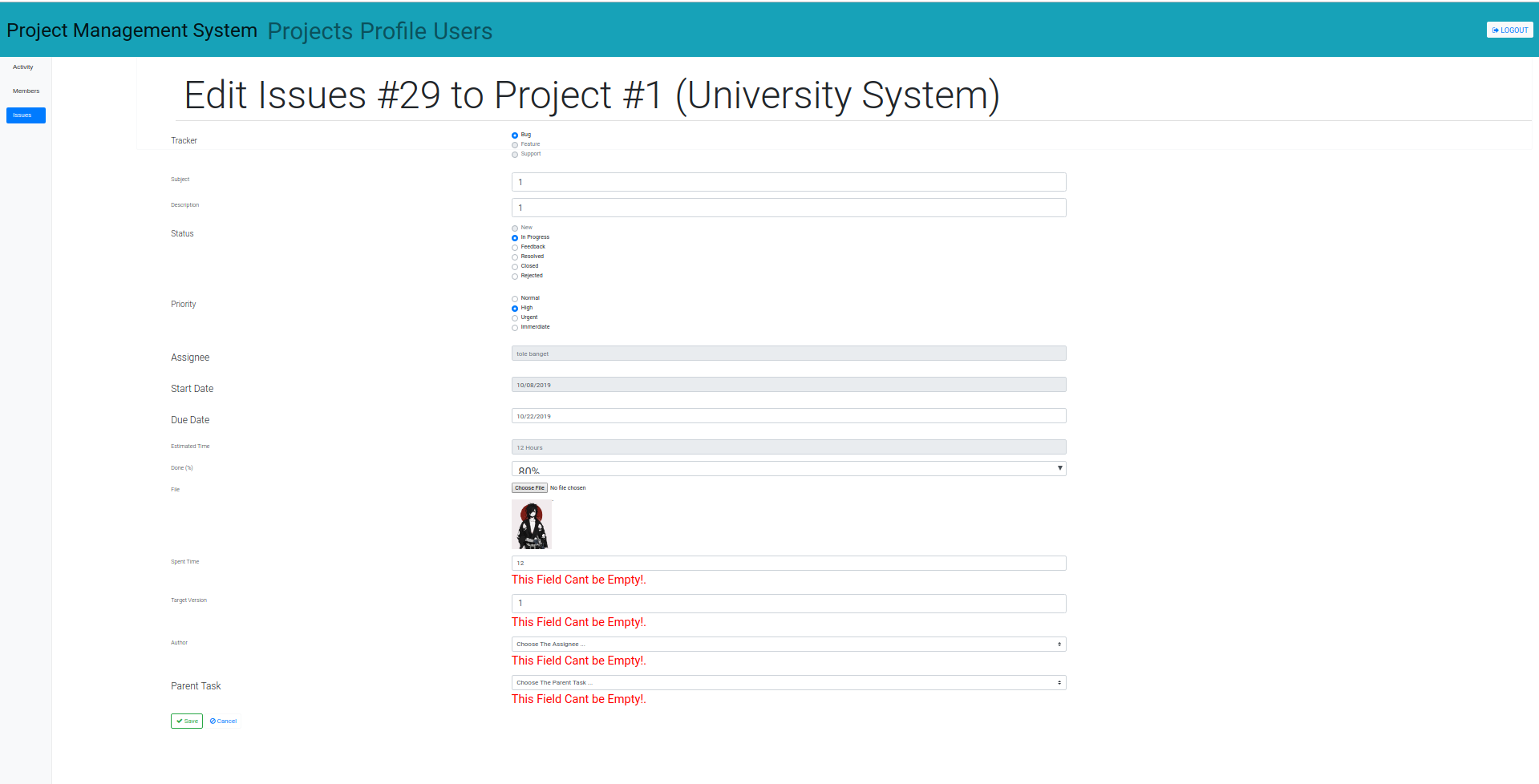Image resolution: width=1539 pixels, height=784 pixels.
Task: Click the Logout button
Action: pyautogui.click(x=1509, y=30)
